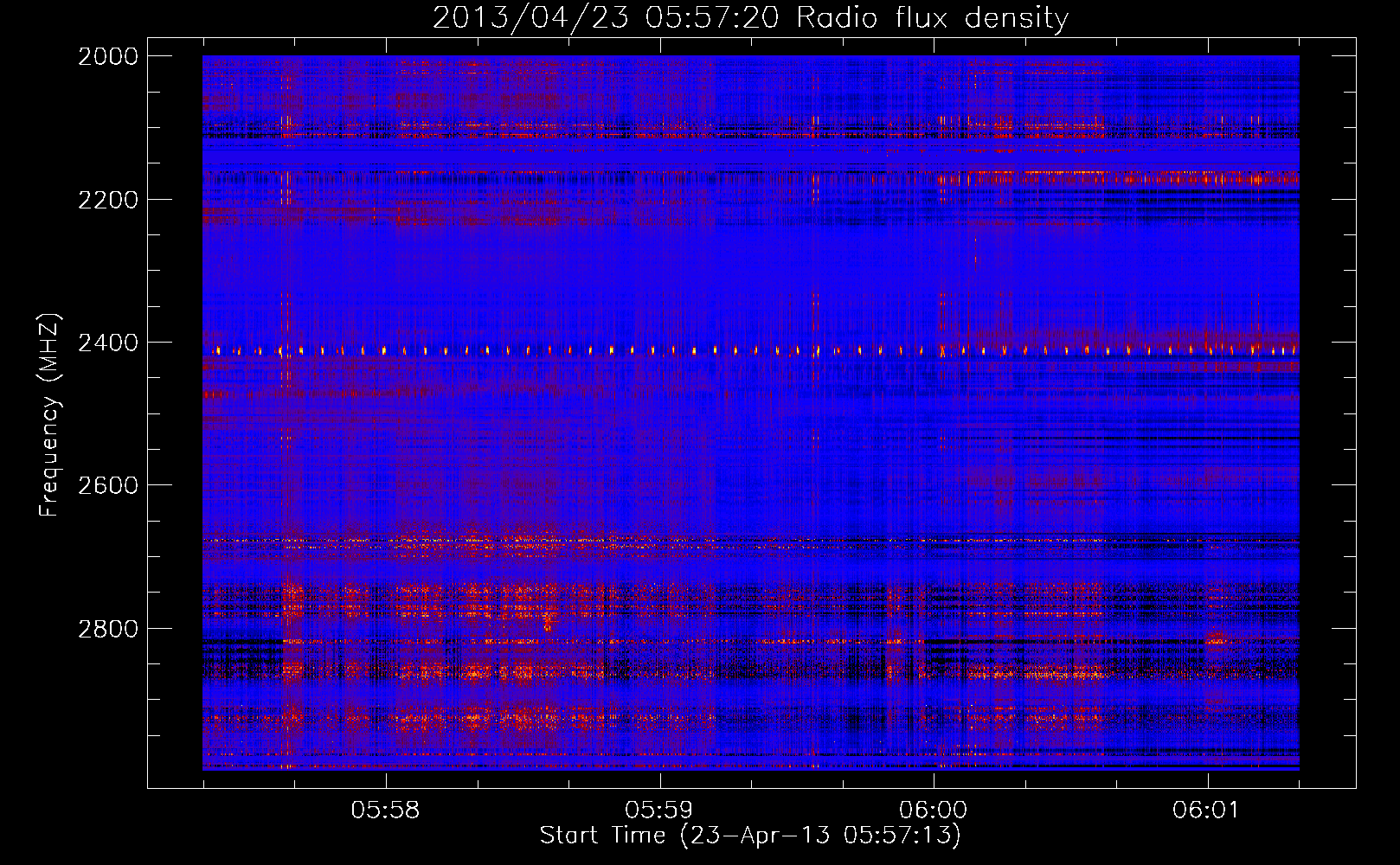Viewport: 1400px width, 865px height.
Task: Click the '2200' frequency axis label
Action: click(x=107, y=200)
